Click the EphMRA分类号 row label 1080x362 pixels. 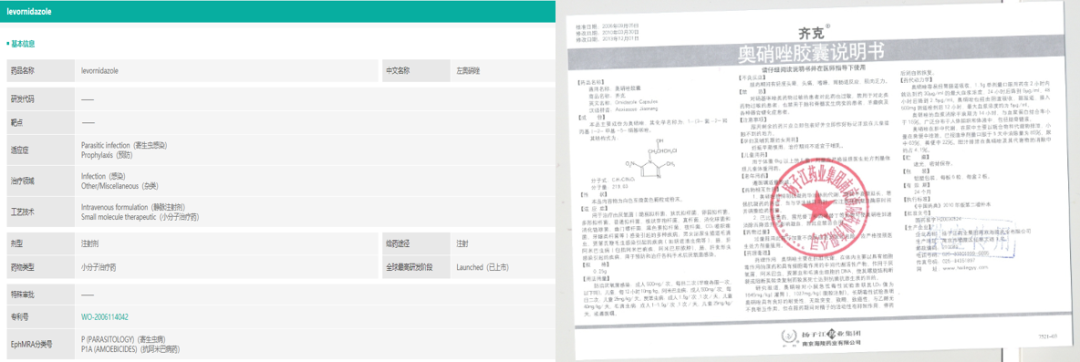click(x=41, y=344)
